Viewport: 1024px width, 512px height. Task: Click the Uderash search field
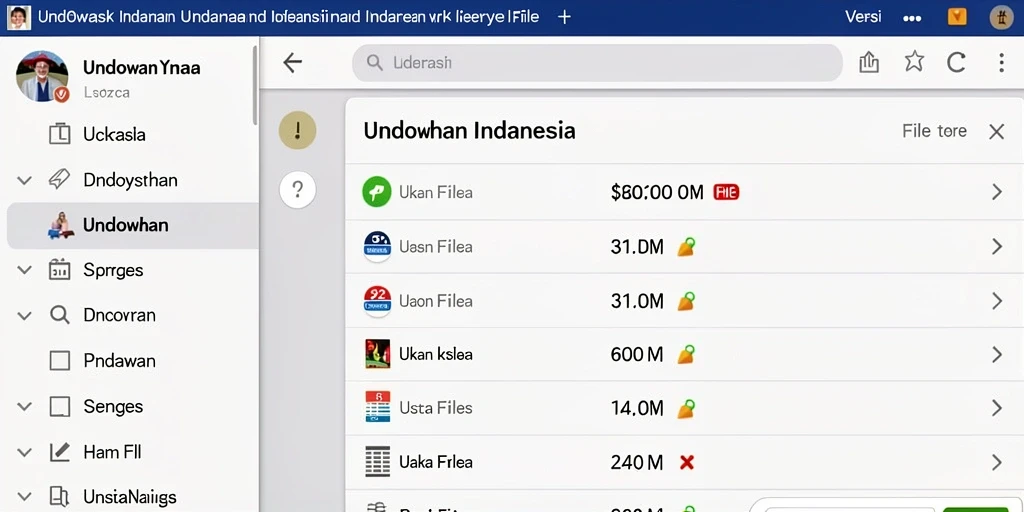tap(597, 63)
